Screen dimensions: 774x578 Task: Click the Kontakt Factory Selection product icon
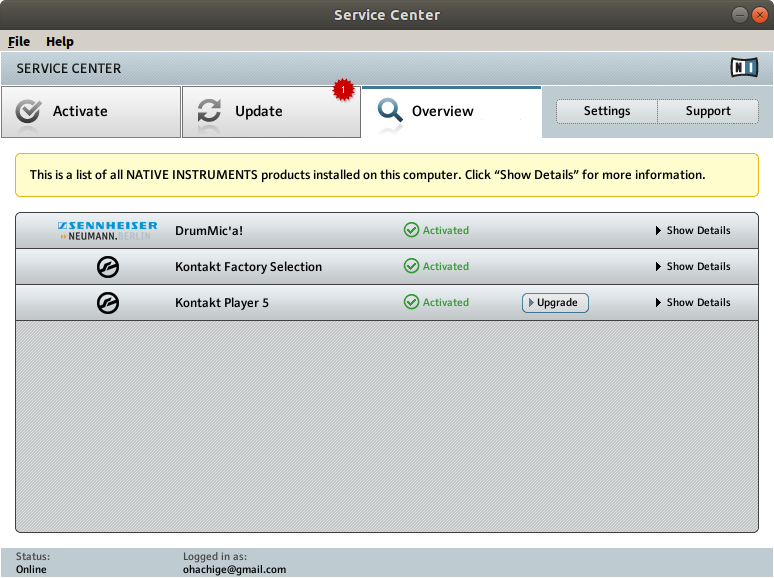[108, 267]
